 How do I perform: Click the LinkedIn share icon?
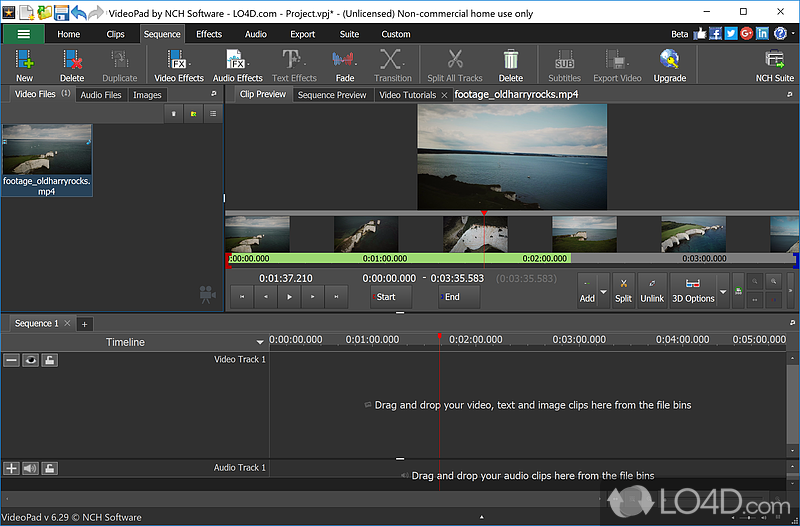coord(762,34)
